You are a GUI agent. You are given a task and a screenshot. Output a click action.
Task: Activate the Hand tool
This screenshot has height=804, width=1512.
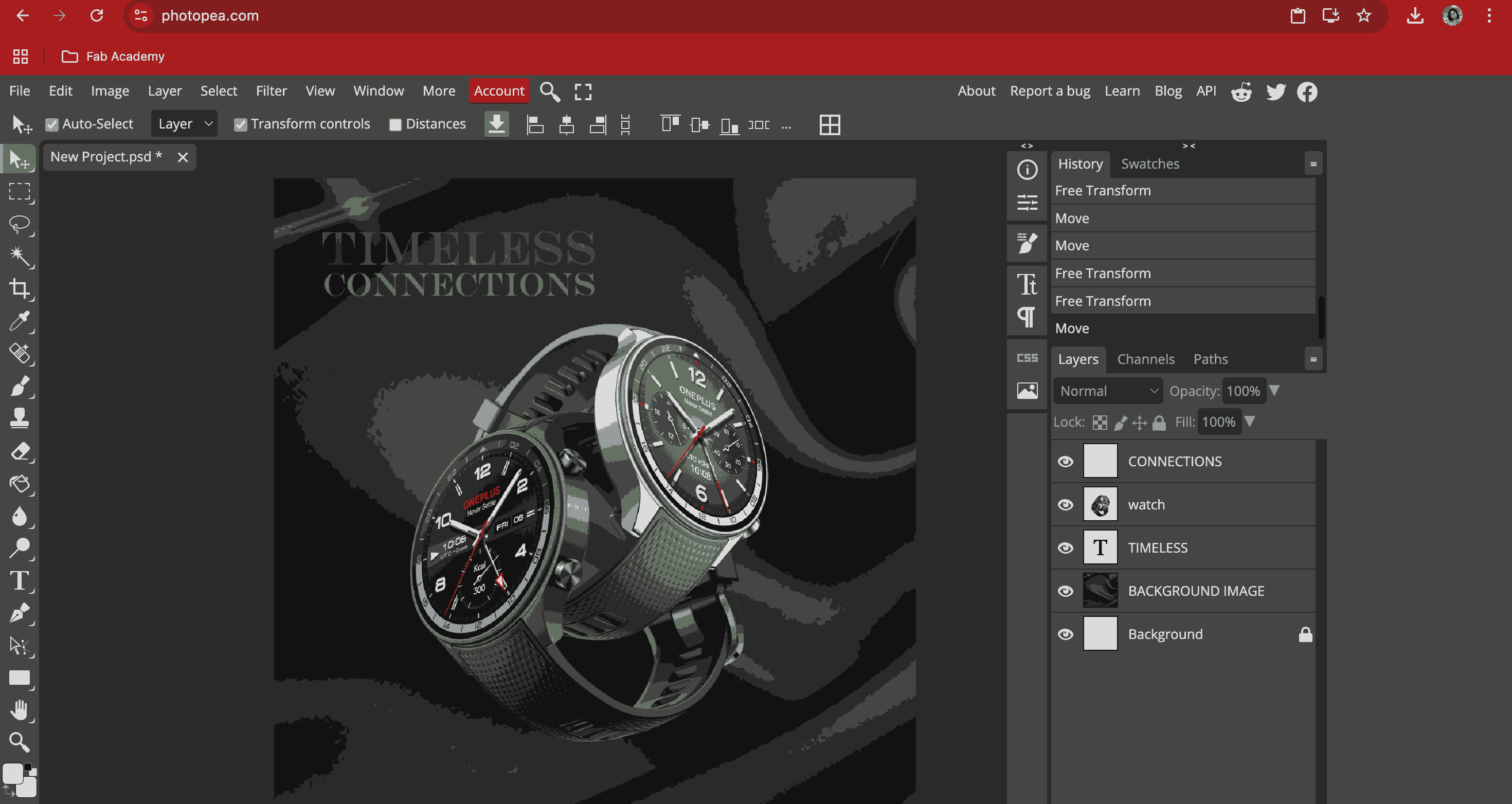click(x=20, y=710)
